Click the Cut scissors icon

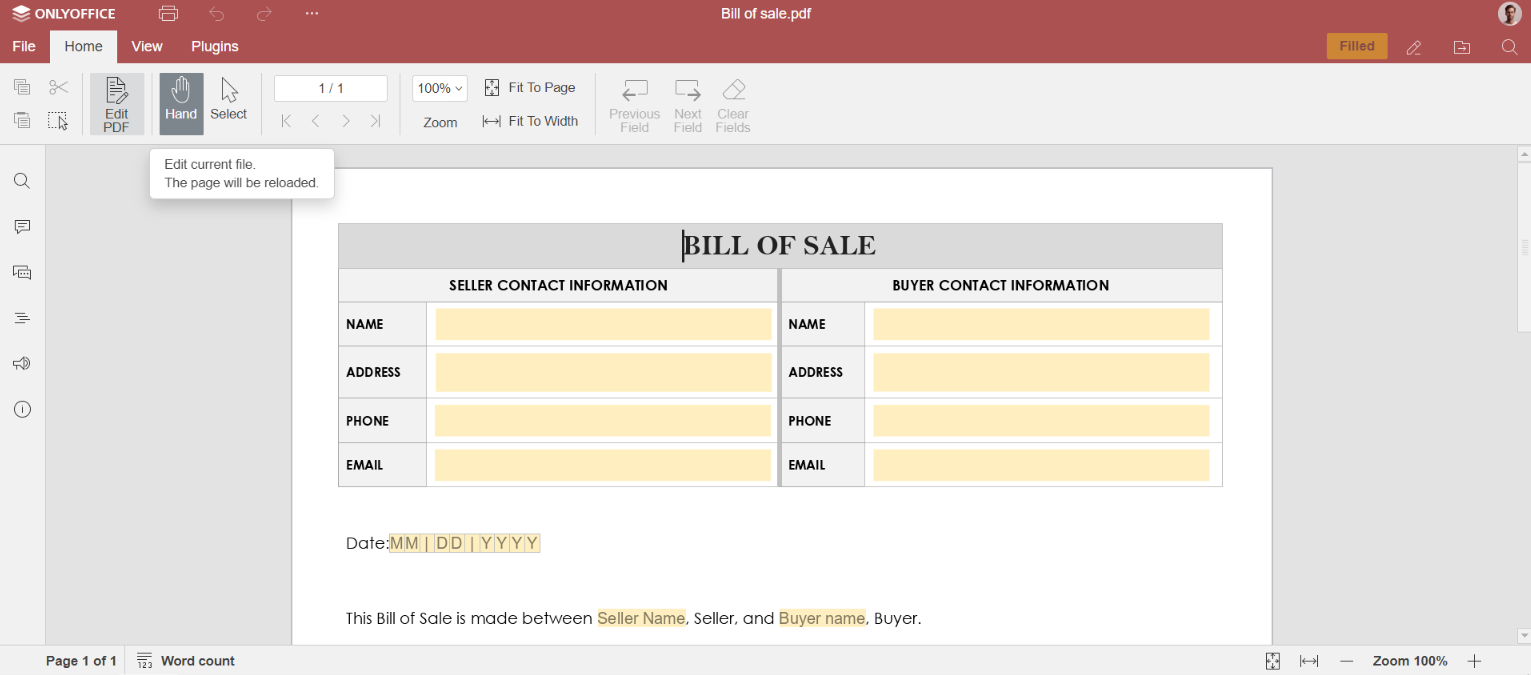(x=59, y=88)
